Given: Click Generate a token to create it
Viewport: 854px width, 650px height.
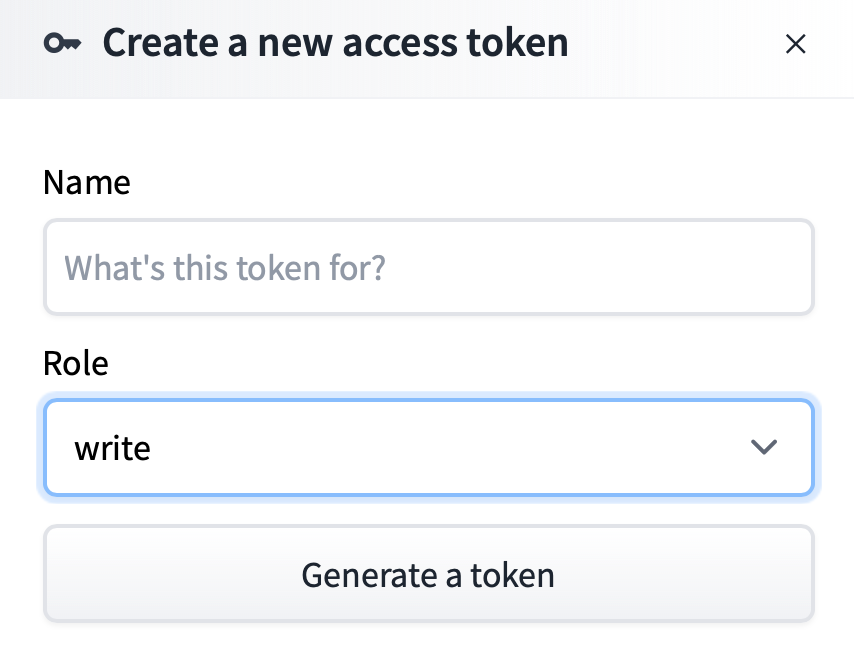Looking at the screenshot, I should click(428, 574).
